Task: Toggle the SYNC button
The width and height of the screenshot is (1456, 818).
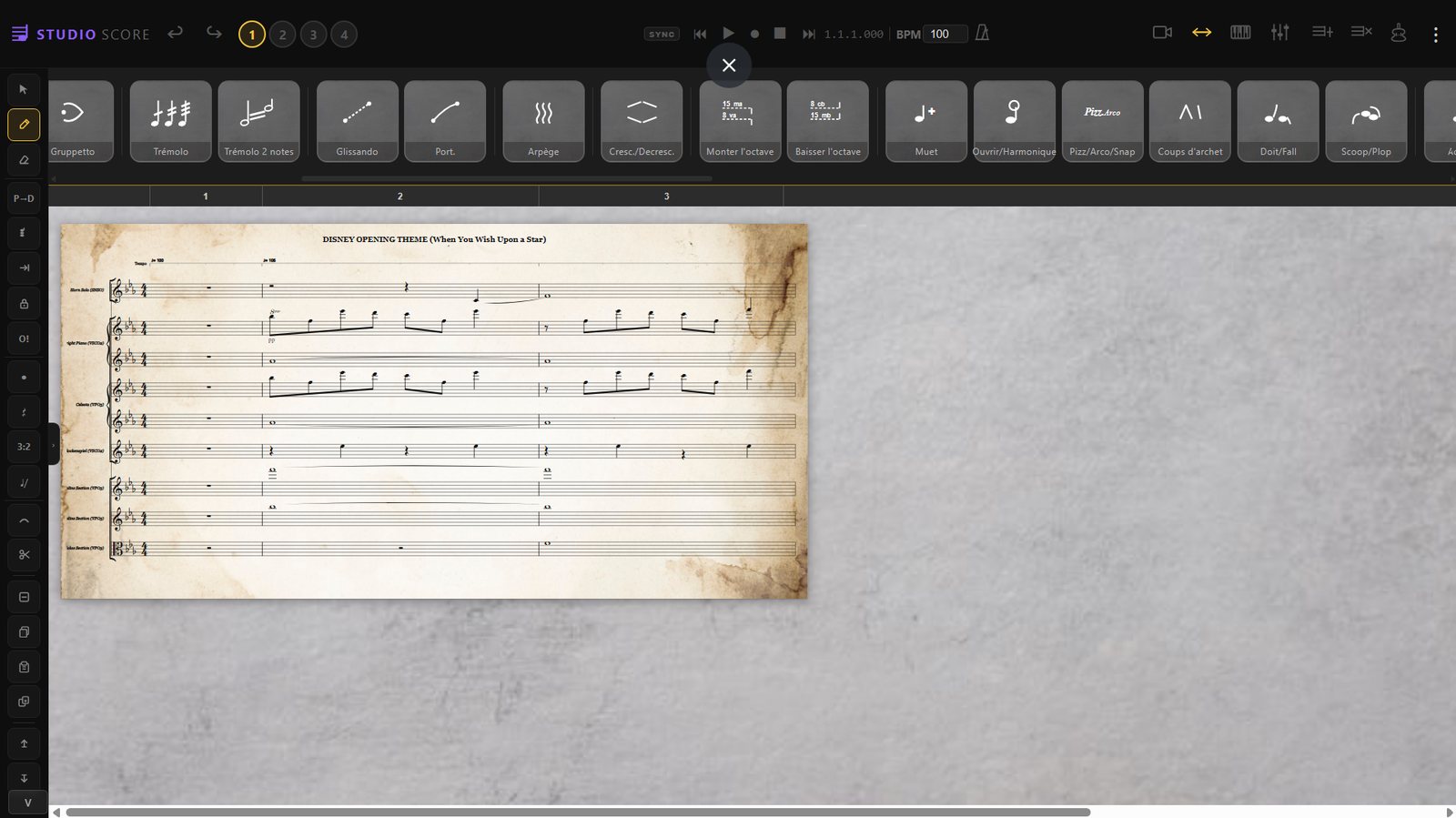Action: [662, 34]
